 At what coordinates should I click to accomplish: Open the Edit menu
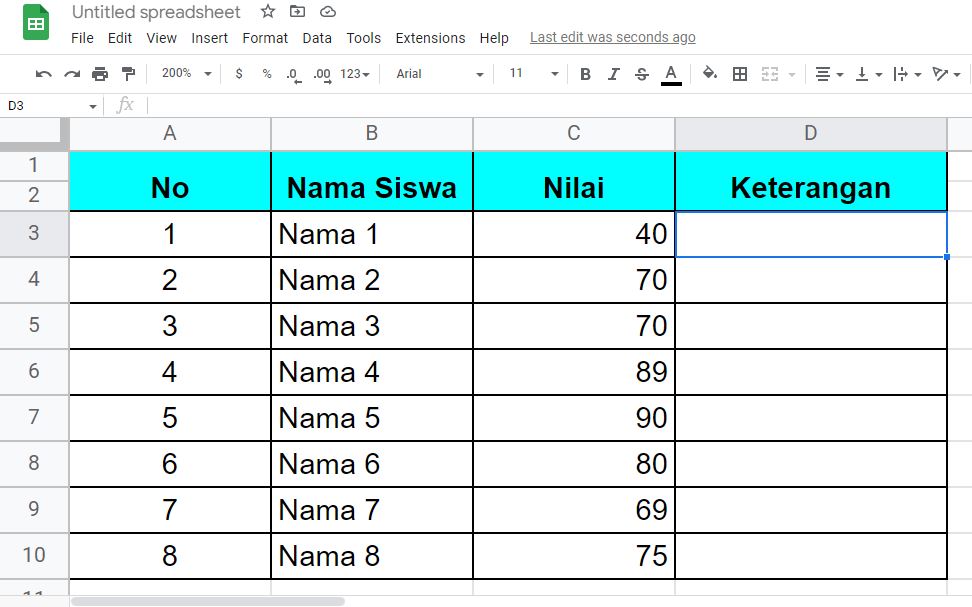[x=120, y=38]
